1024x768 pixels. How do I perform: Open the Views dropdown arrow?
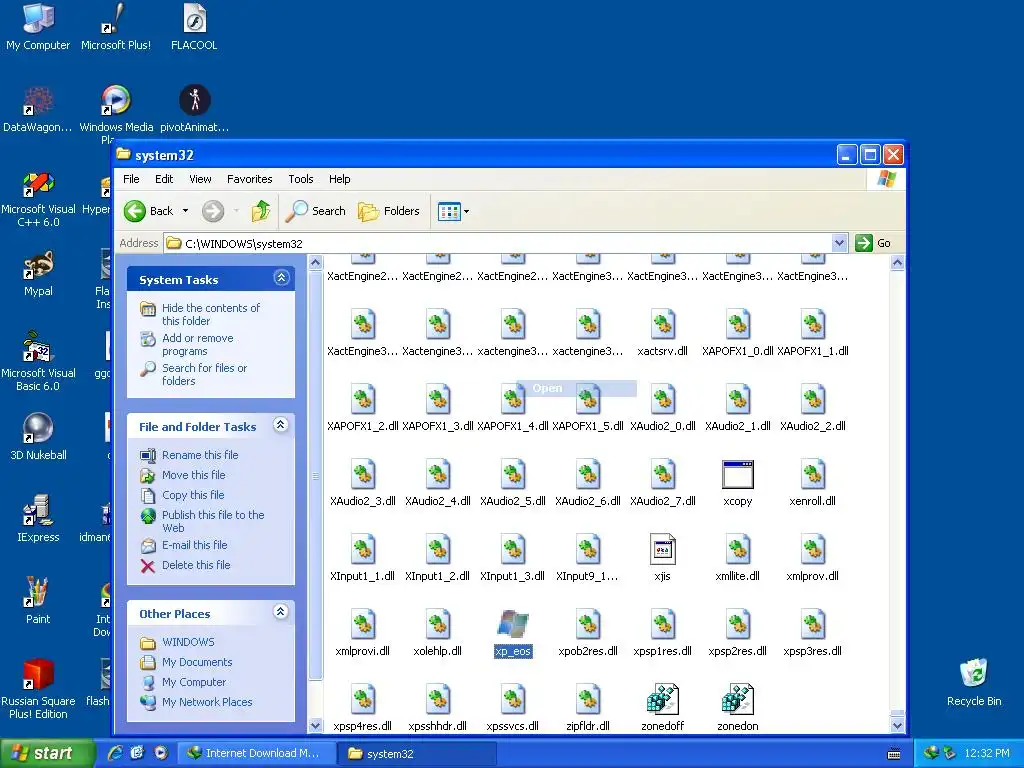click(x=466, y=212)
